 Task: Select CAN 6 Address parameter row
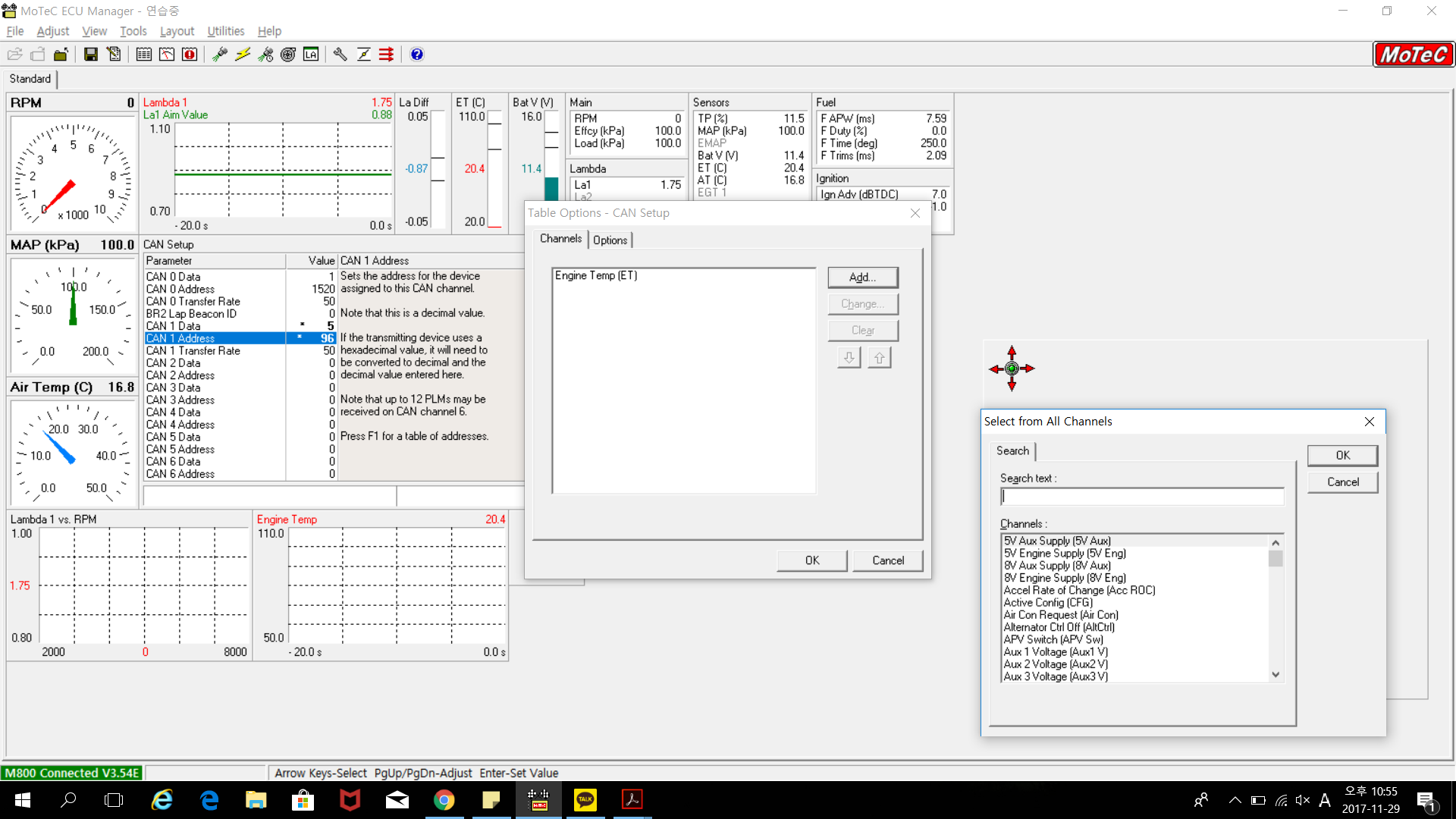tap(240, 474)
